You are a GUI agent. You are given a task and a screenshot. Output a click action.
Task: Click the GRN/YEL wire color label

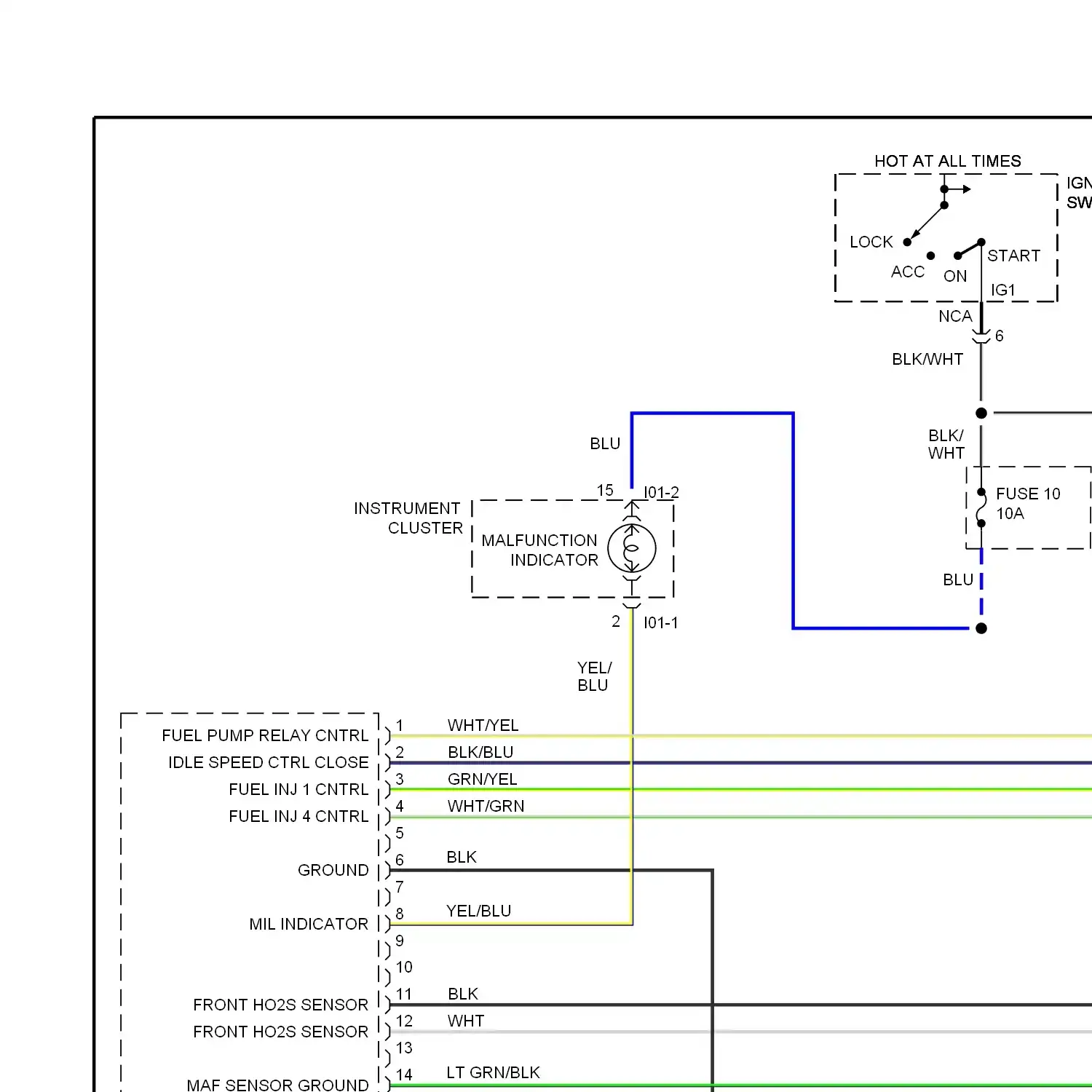(482, 779)
